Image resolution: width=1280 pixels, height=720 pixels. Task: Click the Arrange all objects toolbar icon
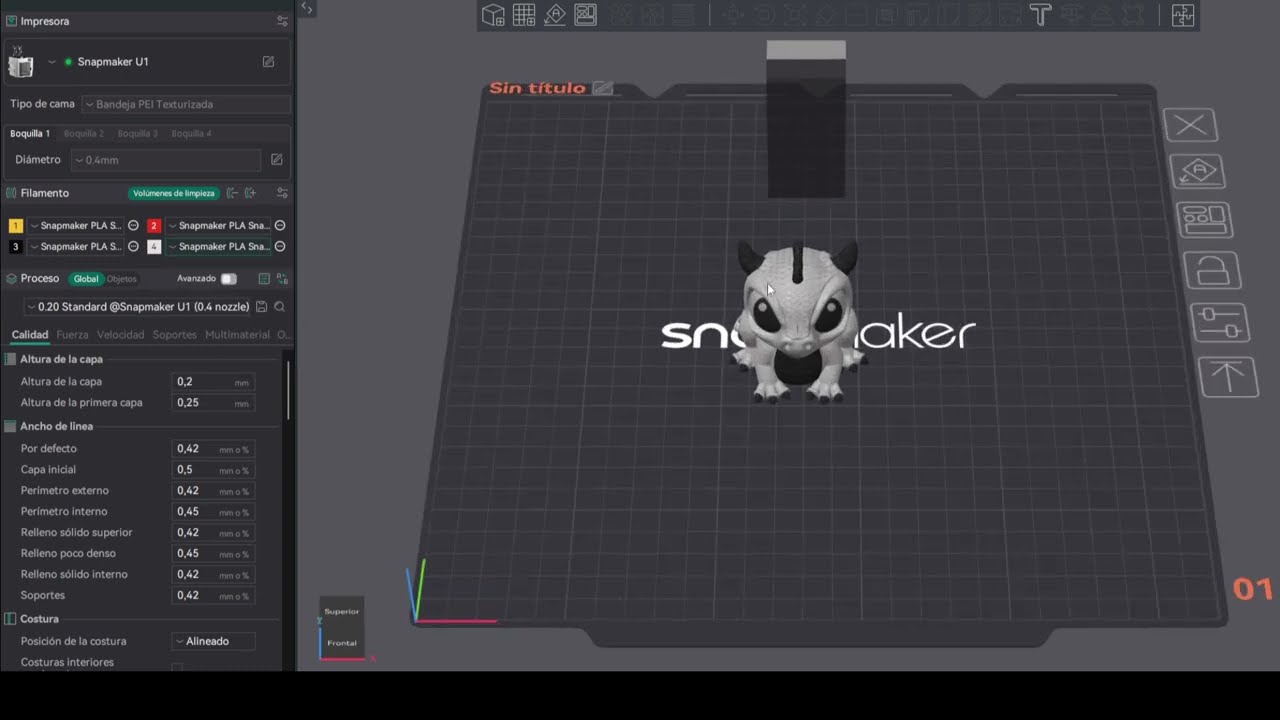tap(586, 15)
